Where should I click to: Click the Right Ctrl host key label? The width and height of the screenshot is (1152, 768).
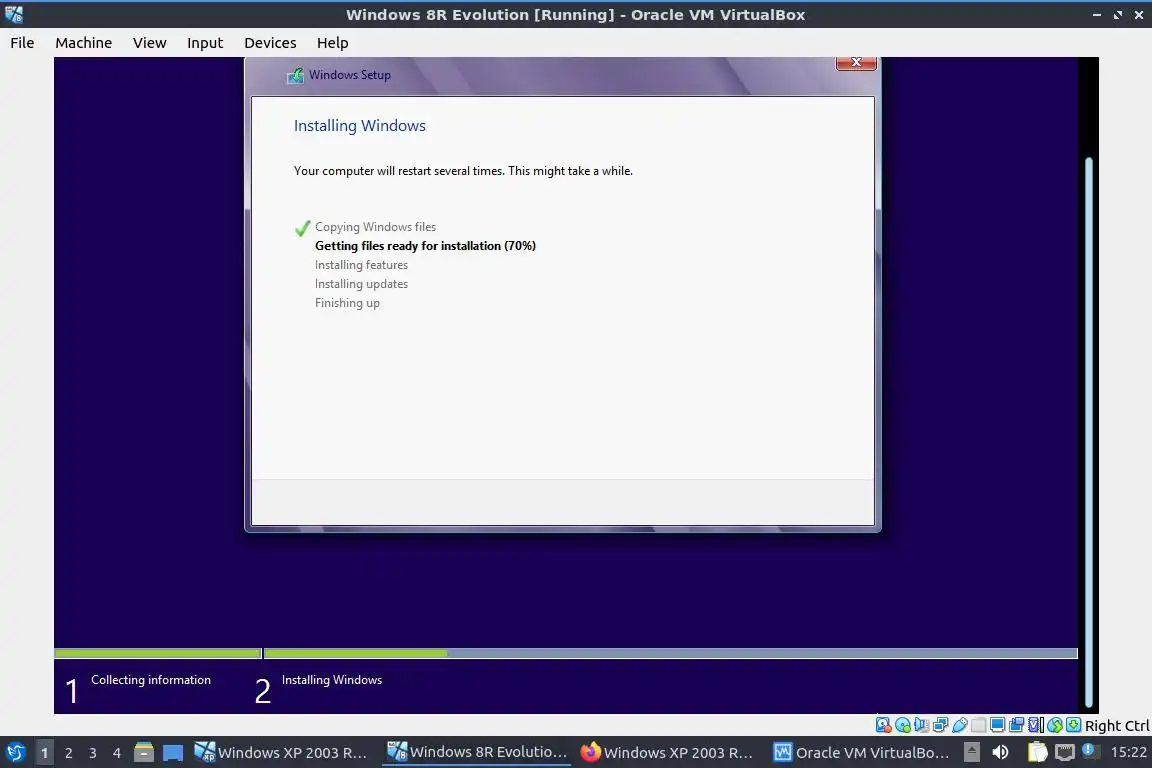pos(1117,725)
